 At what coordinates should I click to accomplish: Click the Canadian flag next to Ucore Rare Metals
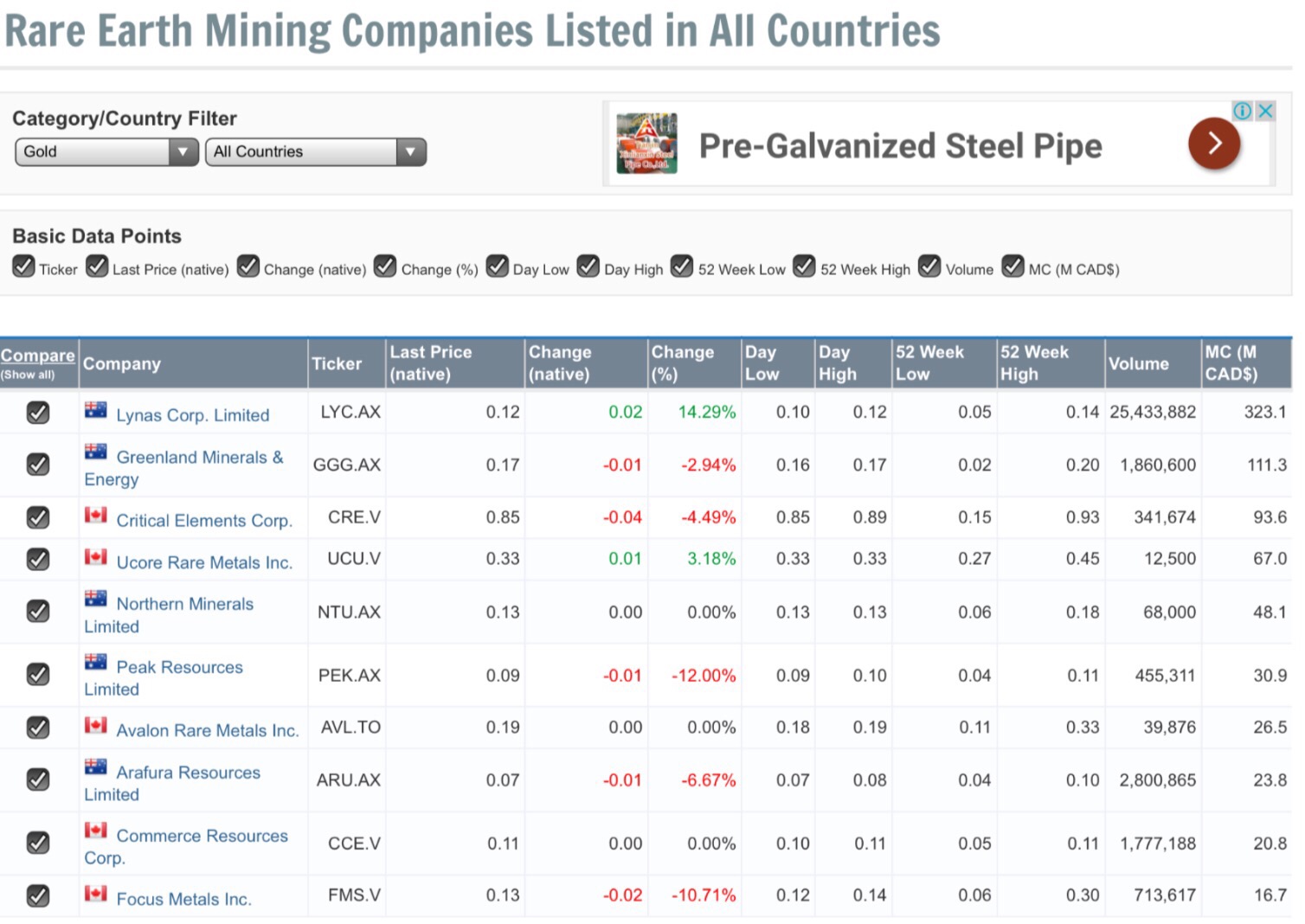click(x=95, y=559)
